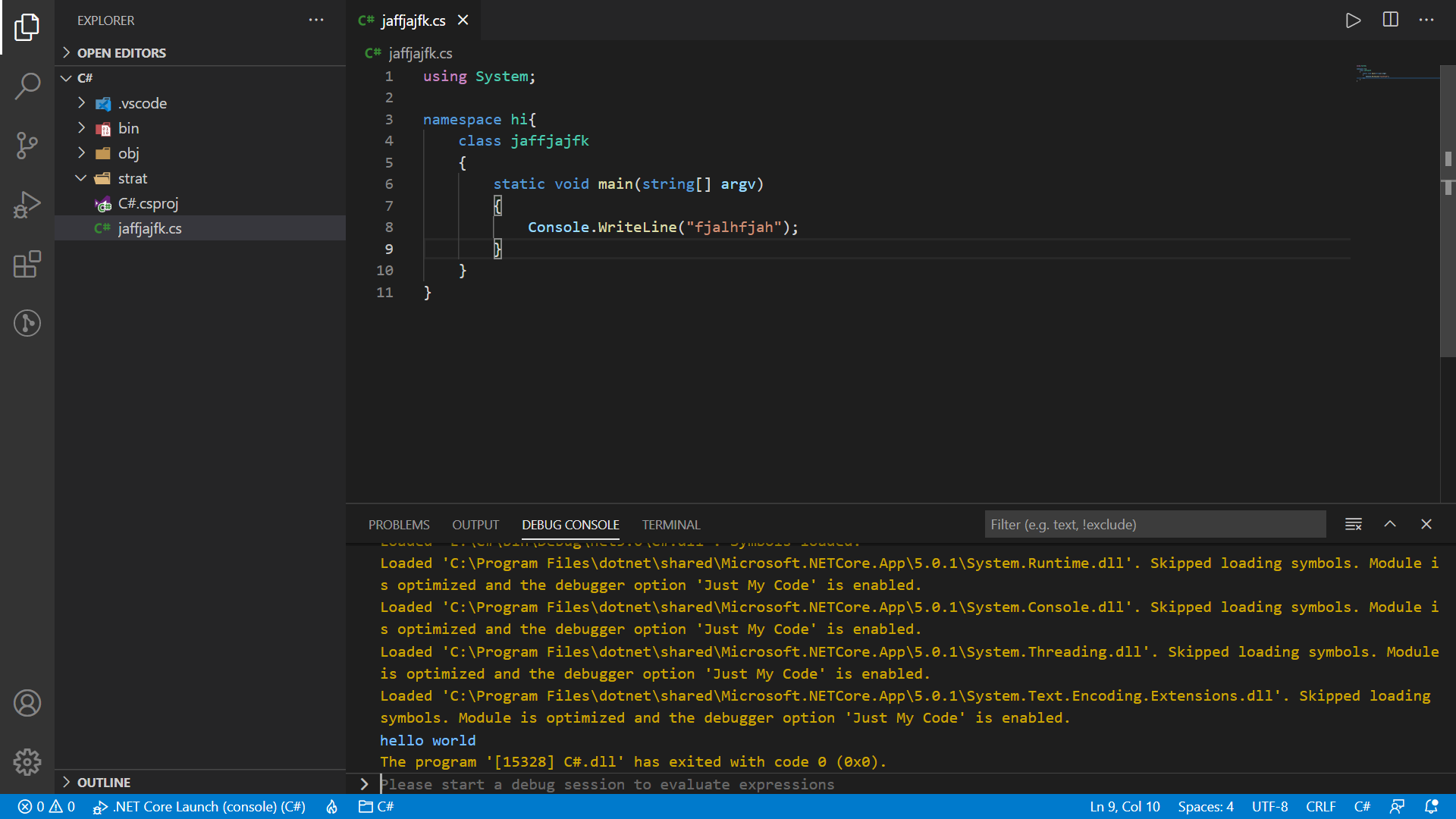
Task: Switch to the PROBLEMS tab
Action: [x=399, y=525]
